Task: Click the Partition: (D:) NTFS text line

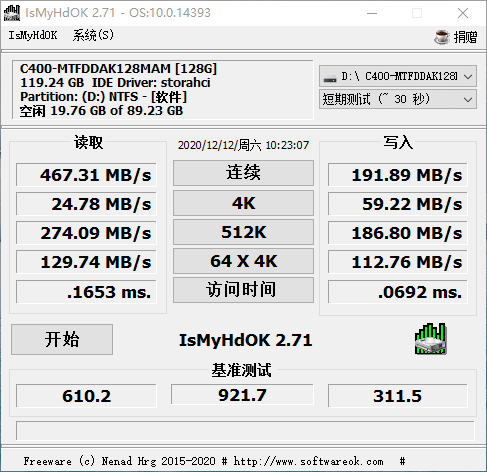Action: (104, 97)
